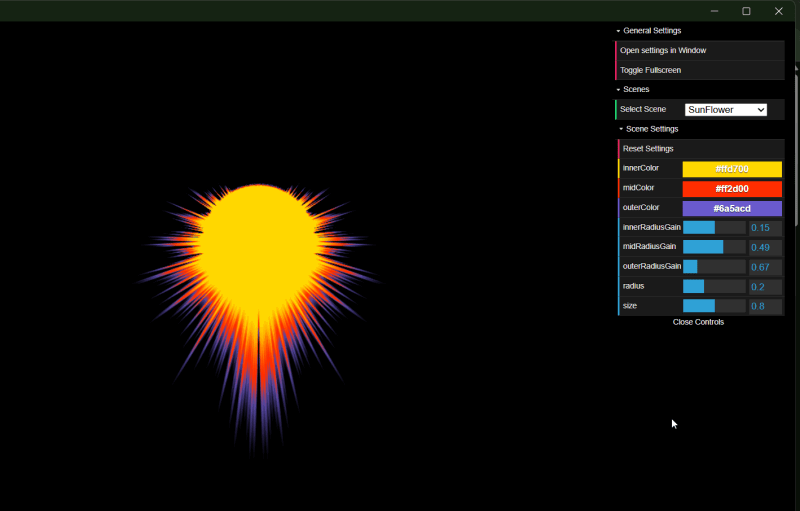This screenshot has height=511, width=800.
Task: Toggle Fullscreen mode
Action: point(650,70)
